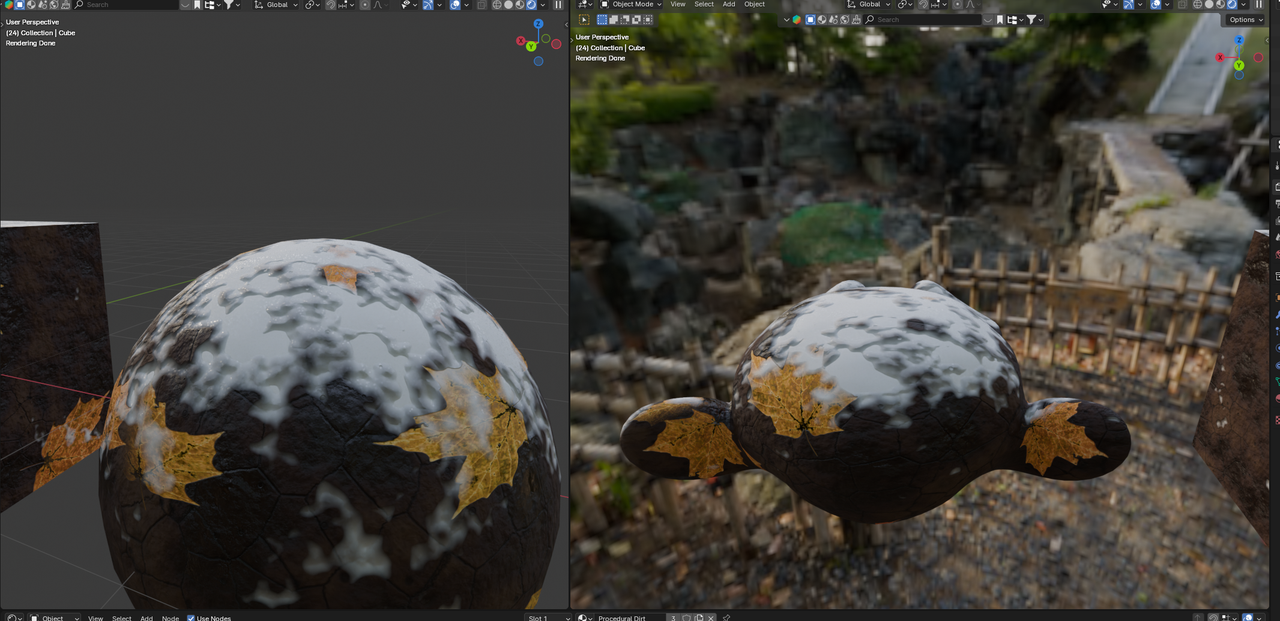Pin the node editor material
Screen dimensions: 1280x621
pyautogui.click(x=727, y=618)
